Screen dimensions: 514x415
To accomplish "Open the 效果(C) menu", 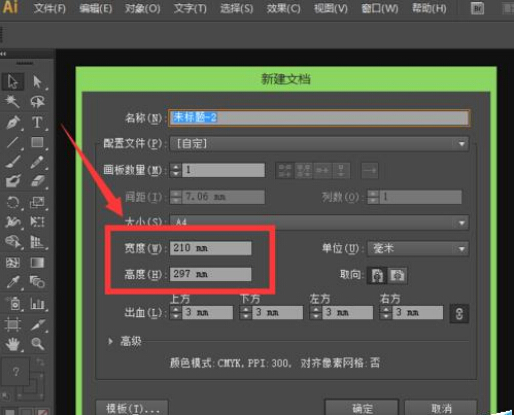I will click(x=283, y=8).
